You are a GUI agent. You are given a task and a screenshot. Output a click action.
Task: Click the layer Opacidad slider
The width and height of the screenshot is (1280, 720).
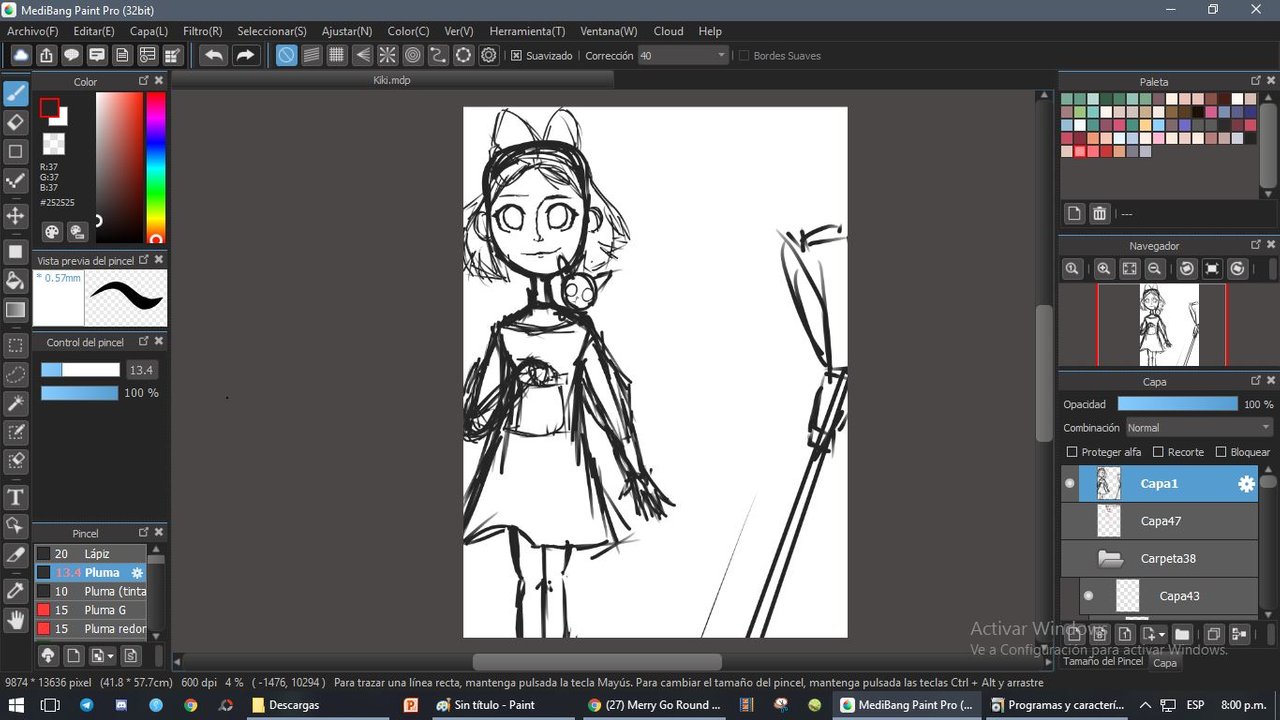(x=1177, y=404)
